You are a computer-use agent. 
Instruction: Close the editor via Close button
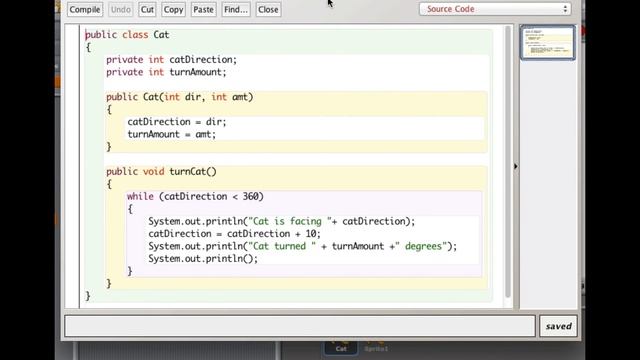point(268,9)
